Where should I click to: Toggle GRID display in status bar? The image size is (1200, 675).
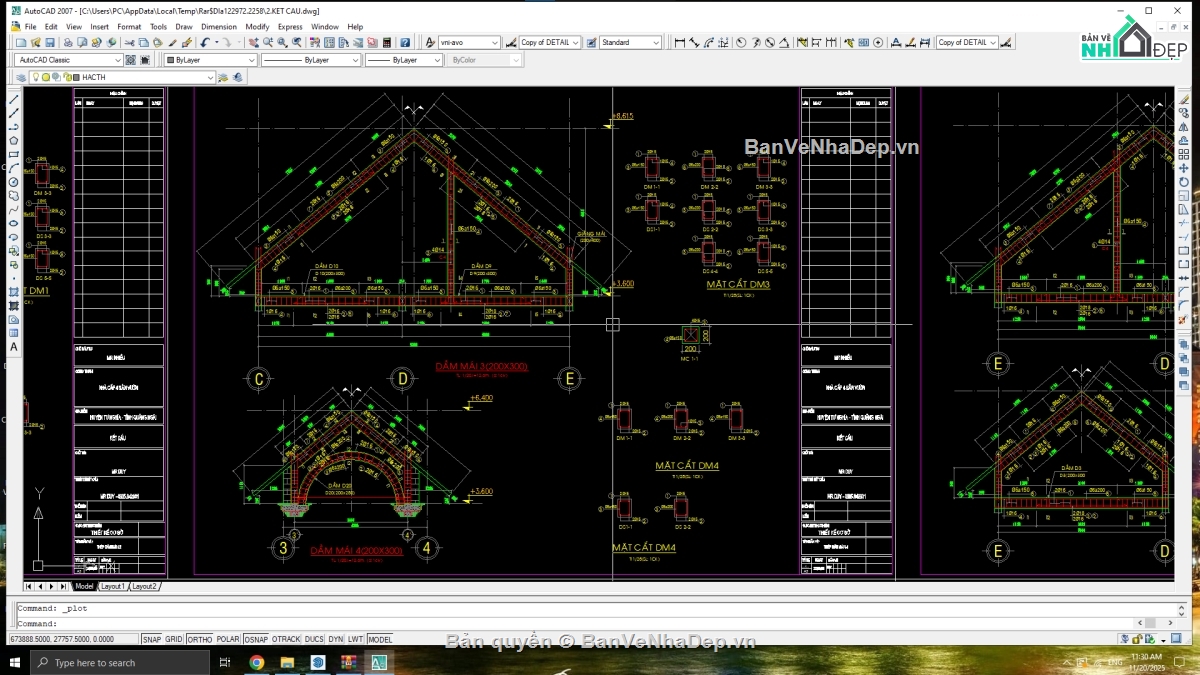click(174, 639)
